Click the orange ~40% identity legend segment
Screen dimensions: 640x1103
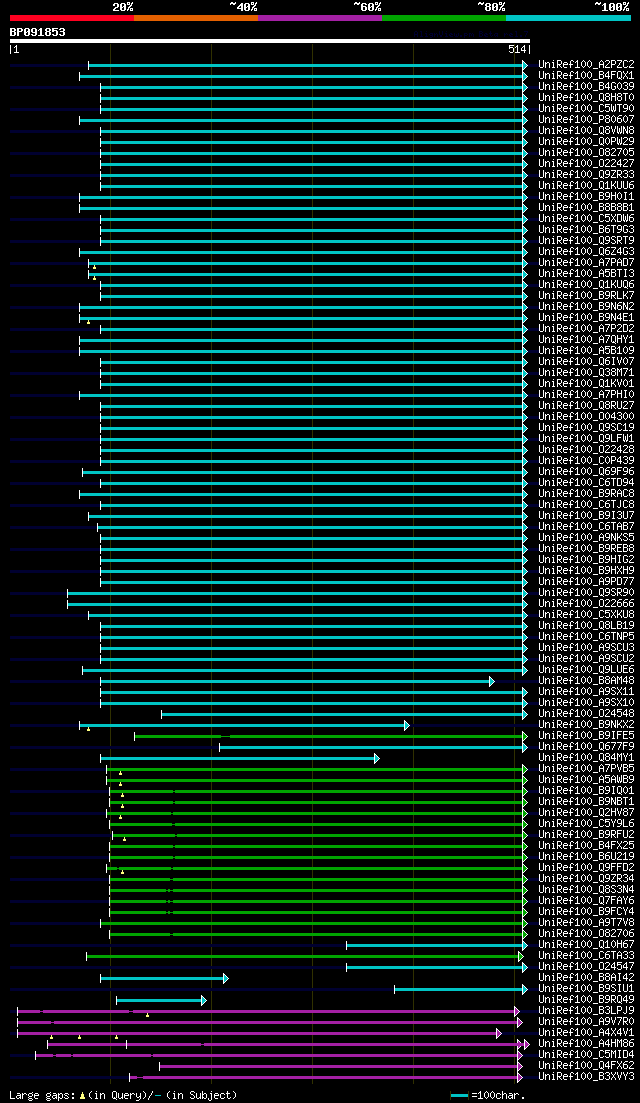196,18
